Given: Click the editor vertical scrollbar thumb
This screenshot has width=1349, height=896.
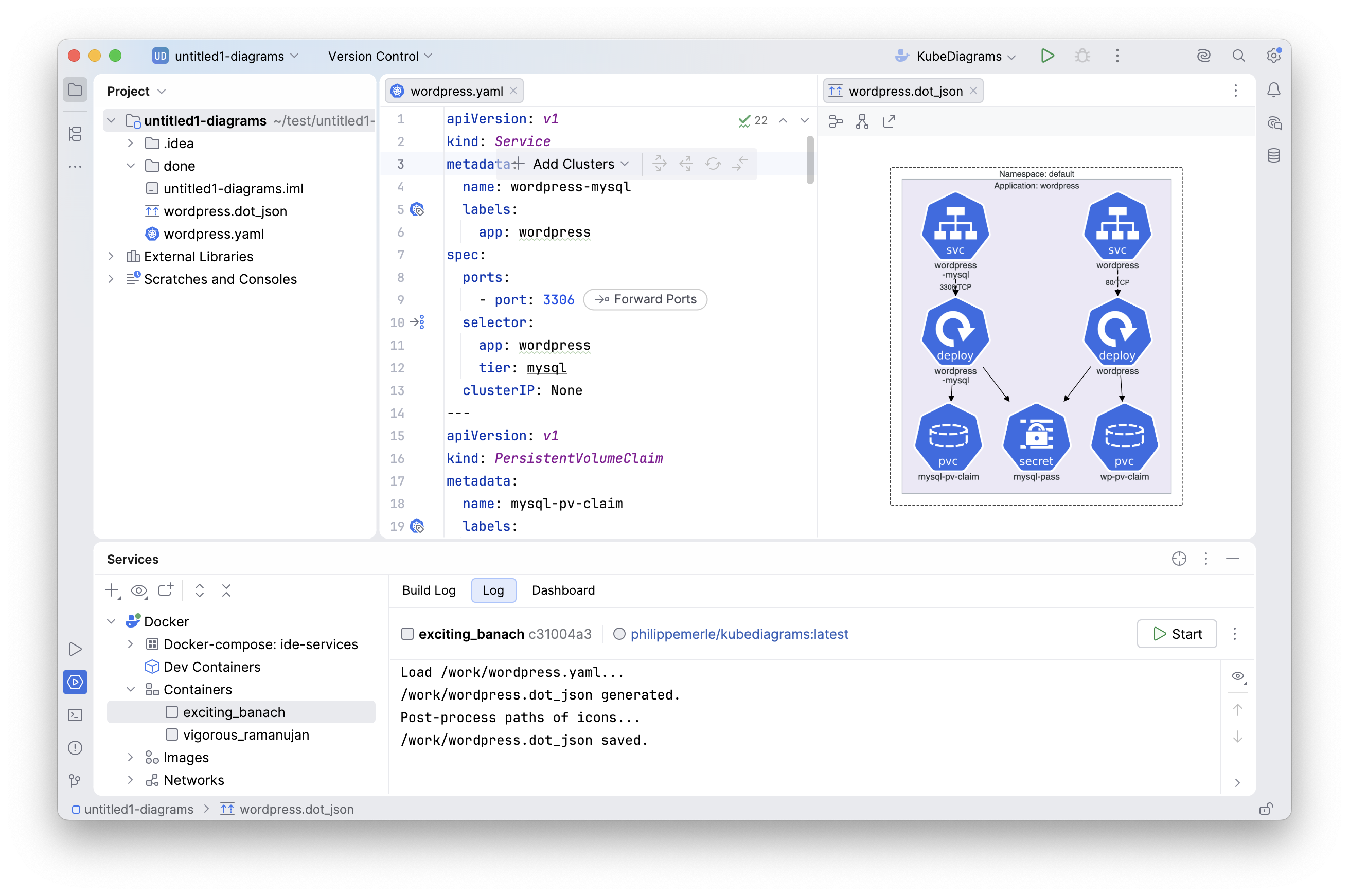Looking at the screenshot, I should coord(809,160).
